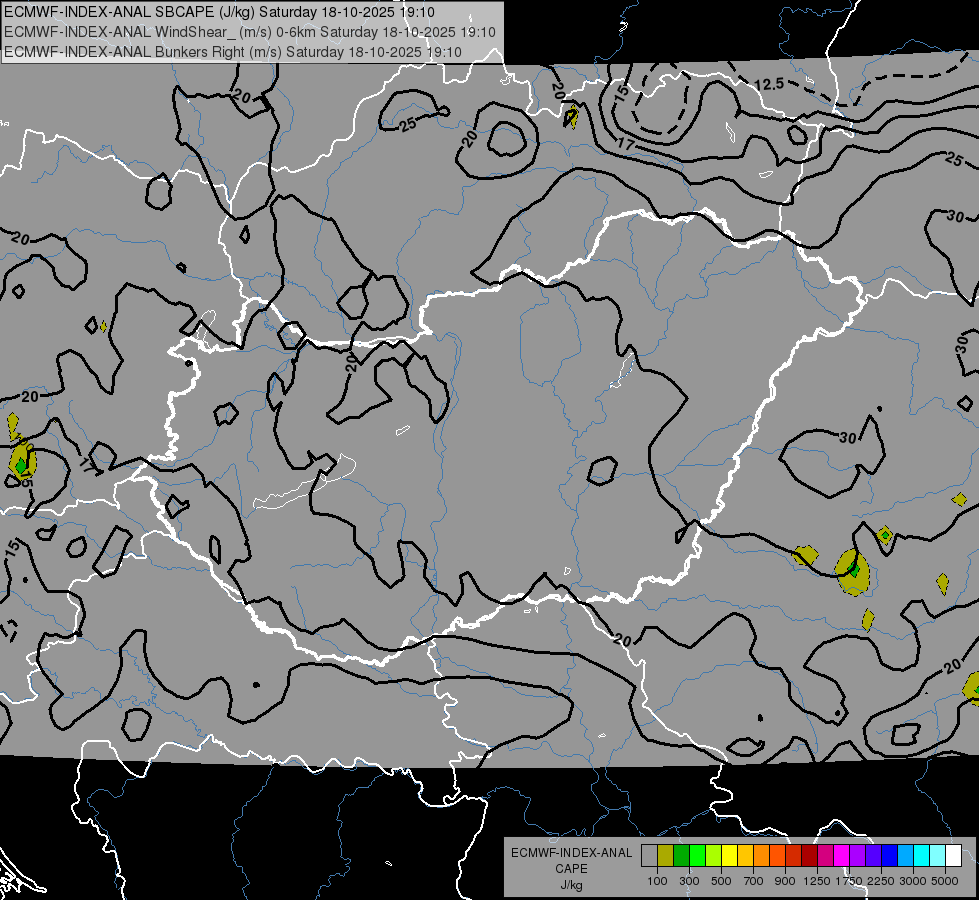Click the legend tick label 1250
The width and height of the screenshot is (979, 900).
(817, 881)
